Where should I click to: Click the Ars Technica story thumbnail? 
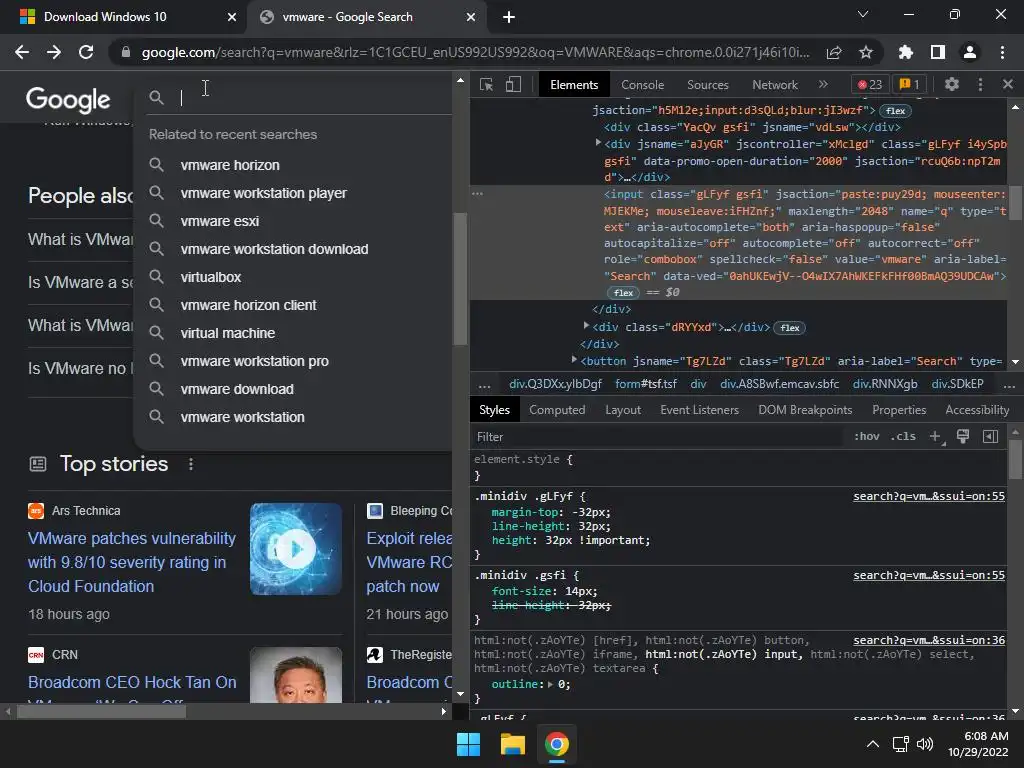[296, 549]
